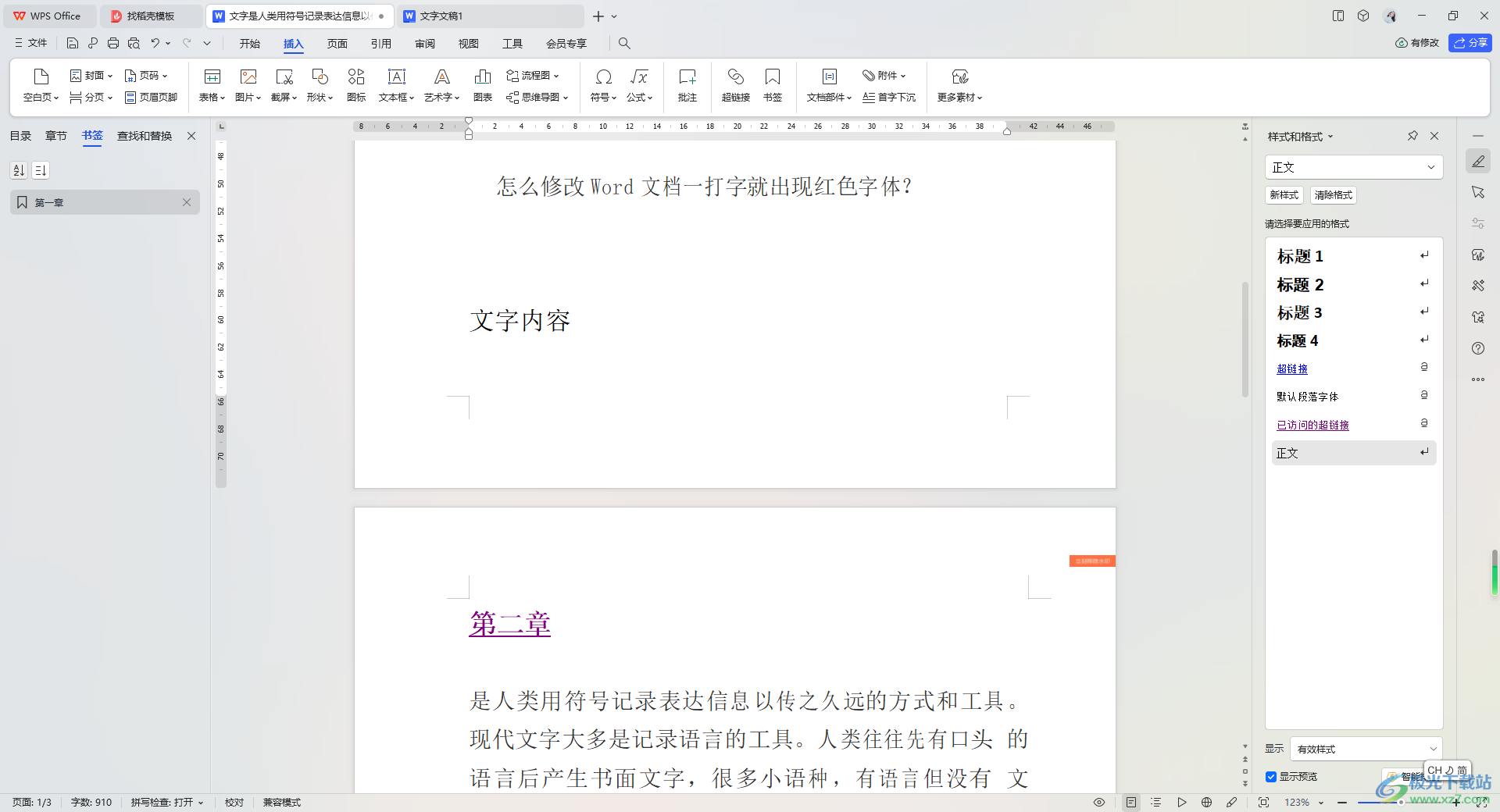The height and width of the screenshot is (812, 1500).
Task: Insert WordArt text
Action: (441, 85)
